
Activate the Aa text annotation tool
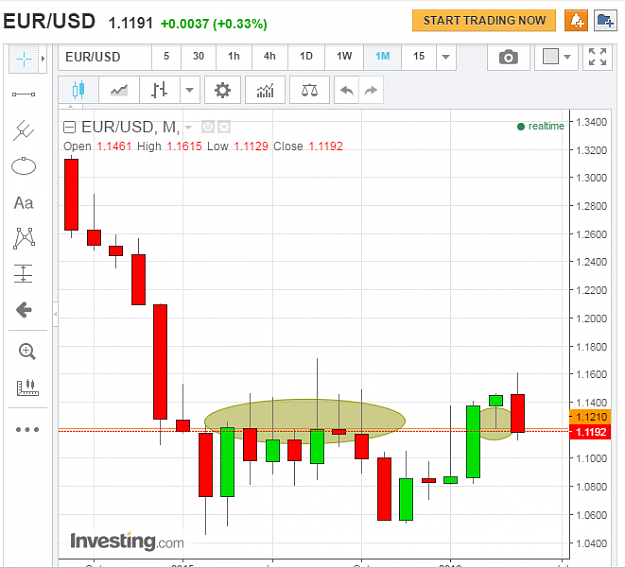click(24, 203)
